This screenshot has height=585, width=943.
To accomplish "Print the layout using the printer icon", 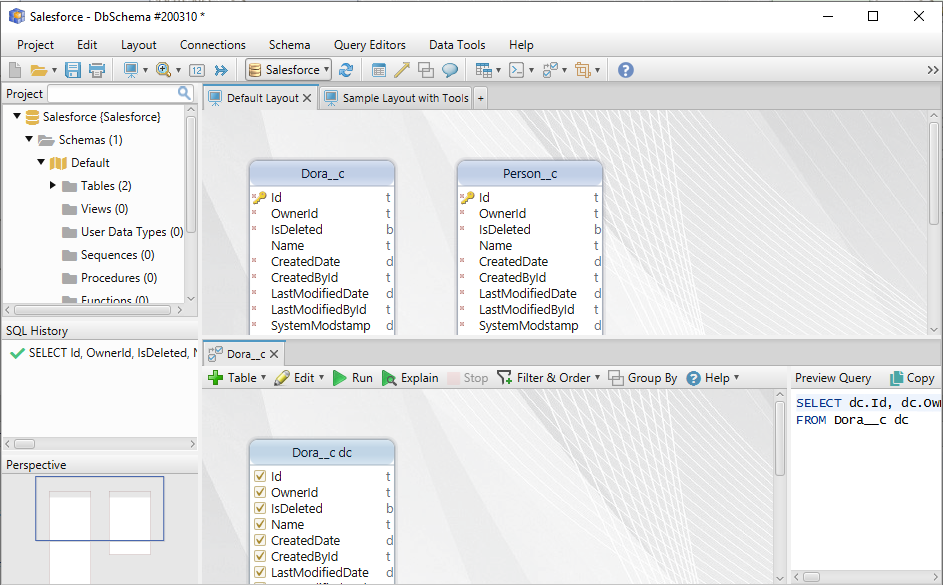I will point(97,70).
